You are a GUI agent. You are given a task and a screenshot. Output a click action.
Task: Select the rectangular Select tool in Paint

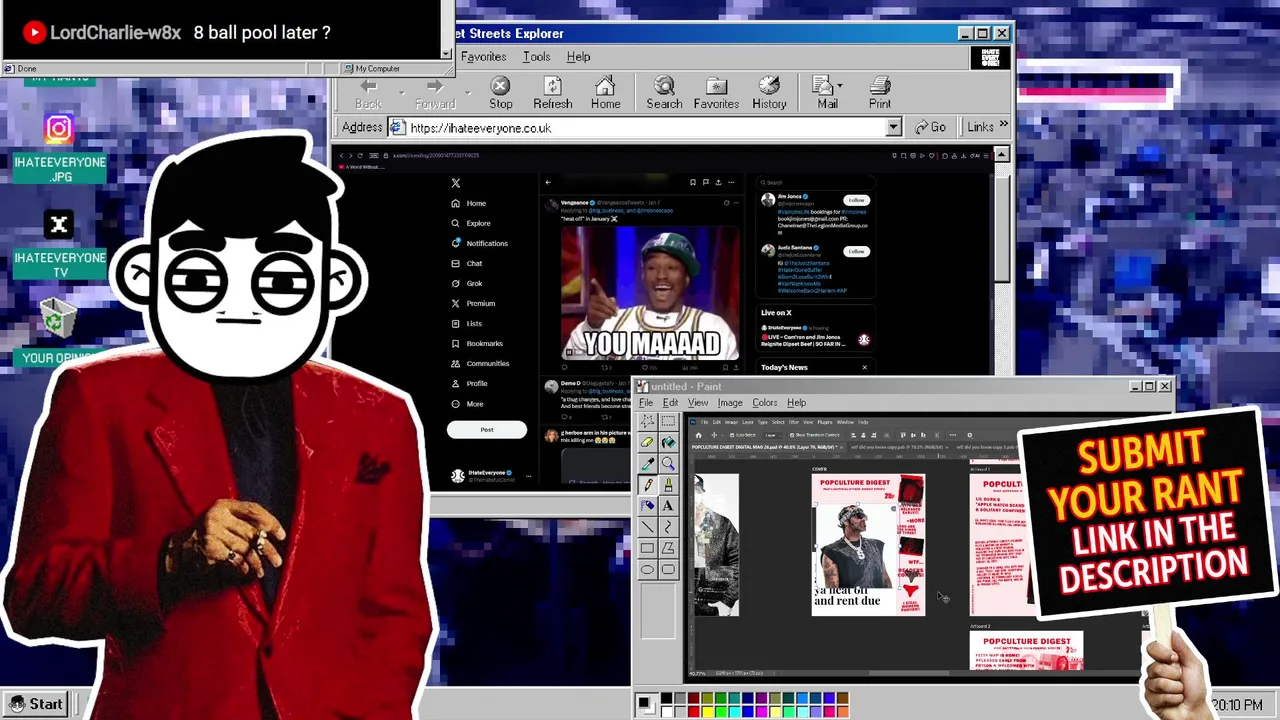pos(668,421)
